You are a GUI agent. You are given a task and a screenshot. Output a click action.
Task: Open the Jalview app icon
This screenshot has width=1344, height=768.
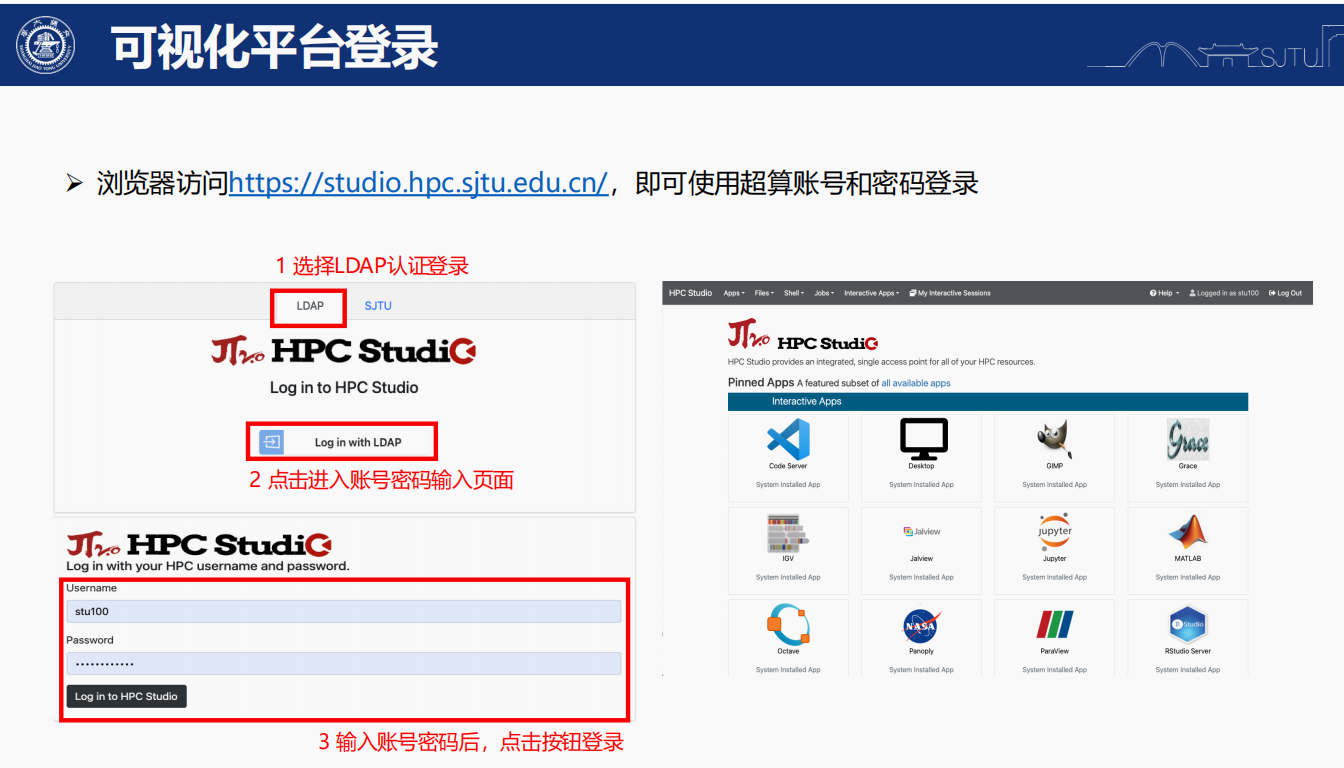(921, 532)
